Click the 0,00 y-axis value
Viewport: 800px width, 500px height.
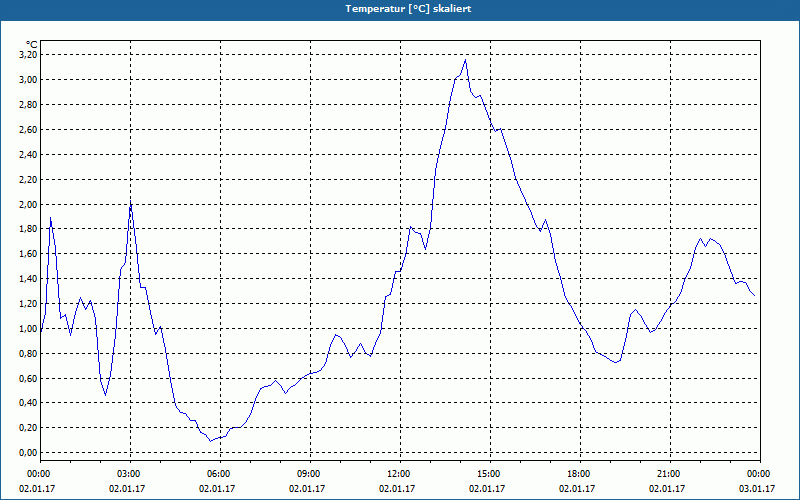point(28,453)
